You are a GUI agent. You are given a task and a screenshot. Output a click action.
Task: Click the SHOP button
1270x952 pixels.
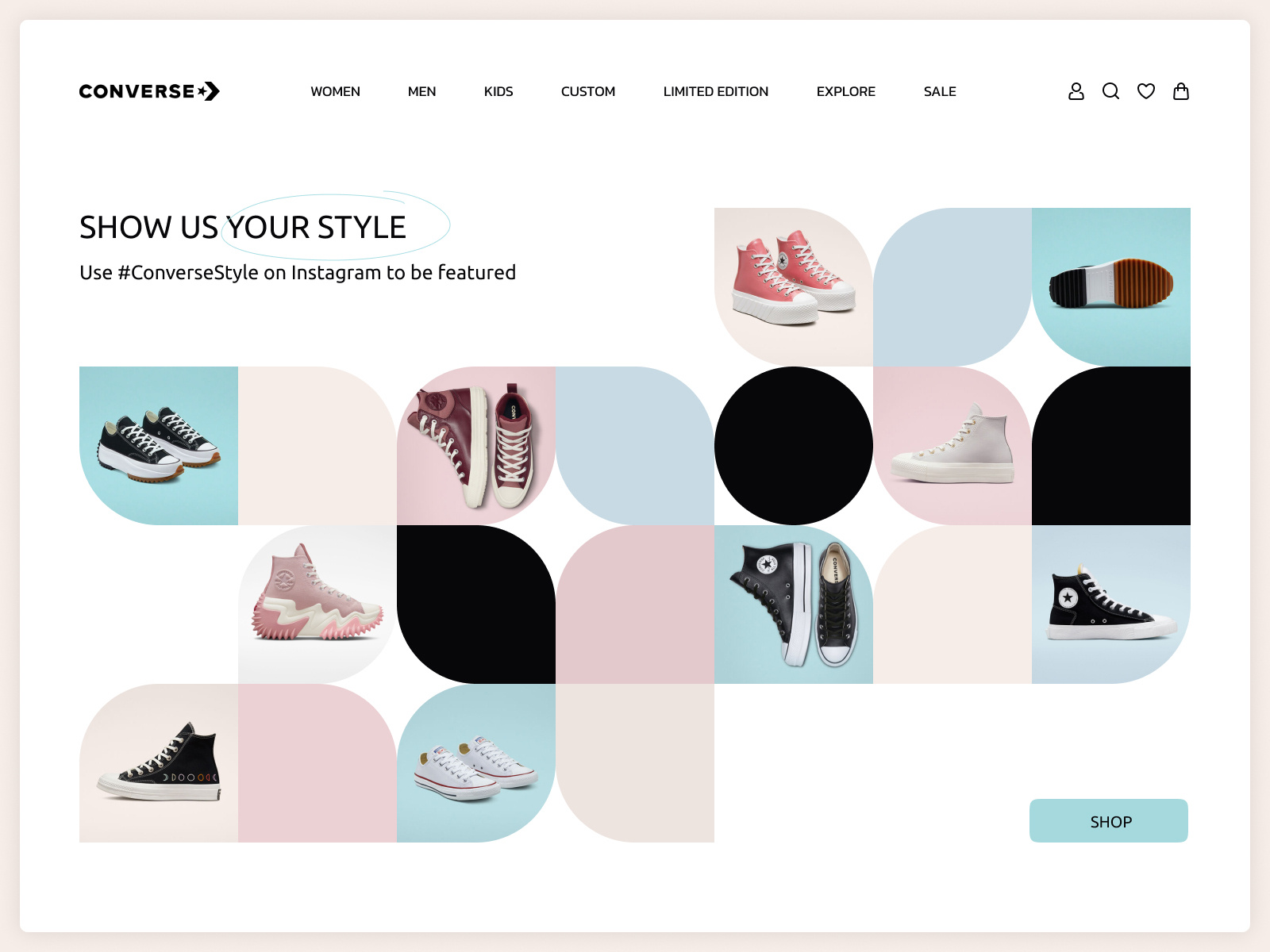[1108, 821]
